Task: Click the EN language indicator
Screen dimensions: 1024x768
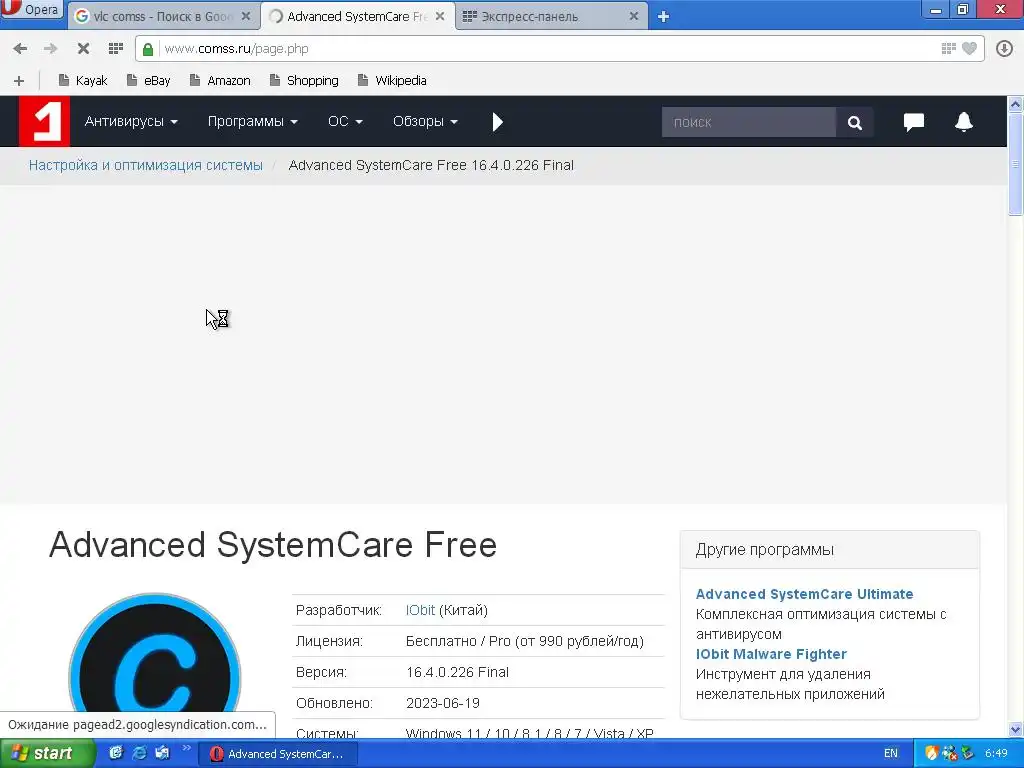Action: pos(891,754)
